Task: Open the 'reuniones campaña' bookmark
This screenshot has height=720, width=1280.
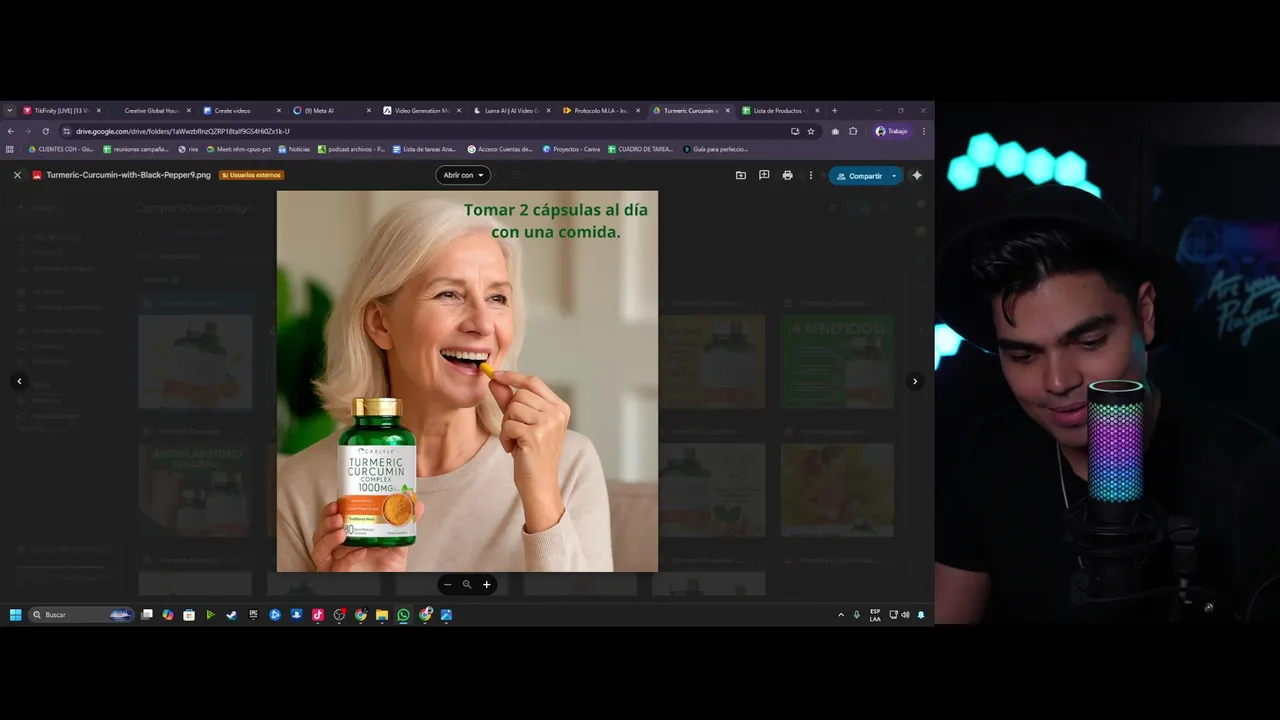Action: [x=136, y=149]
